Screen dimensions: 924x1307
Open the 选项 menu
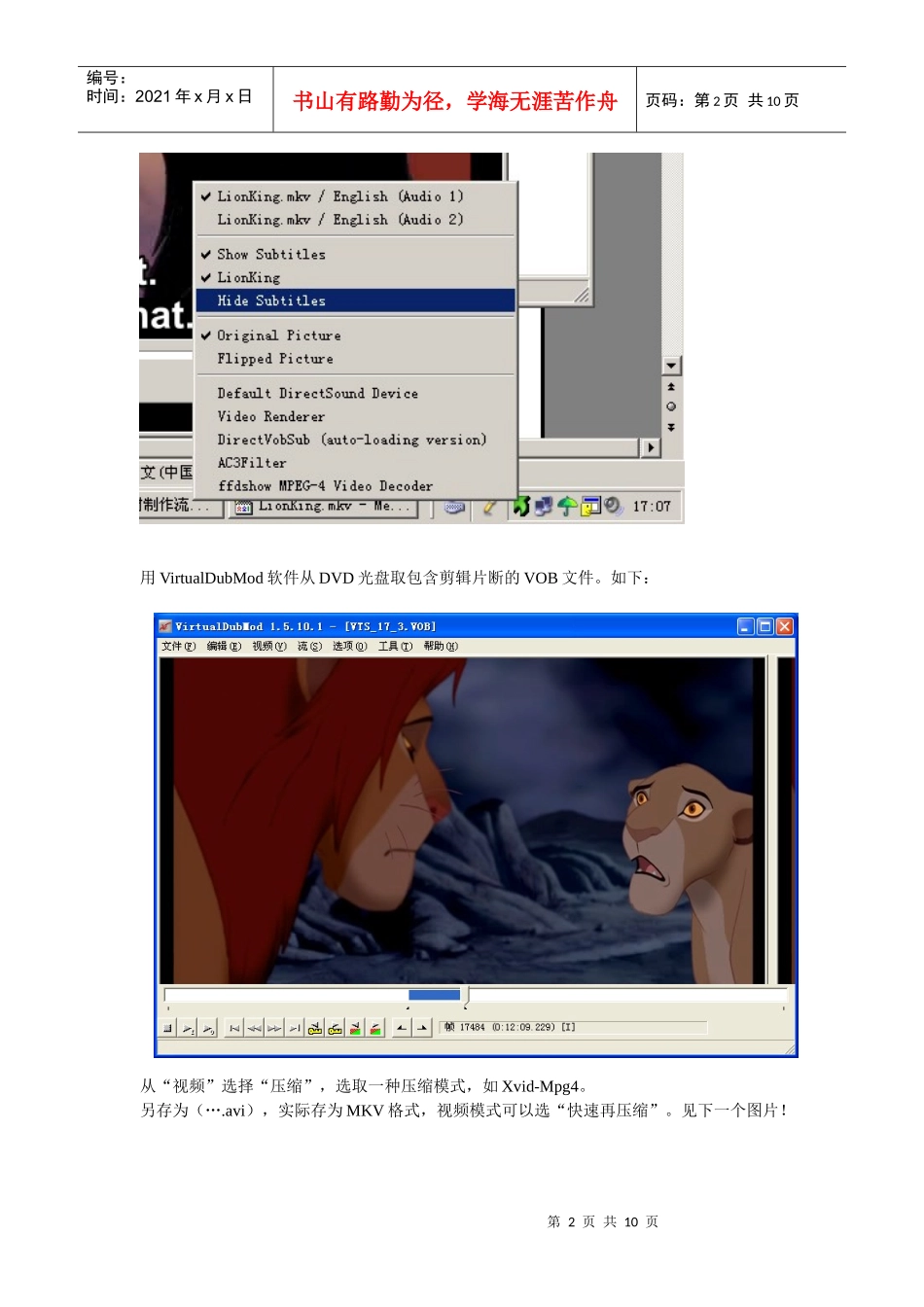349,647
